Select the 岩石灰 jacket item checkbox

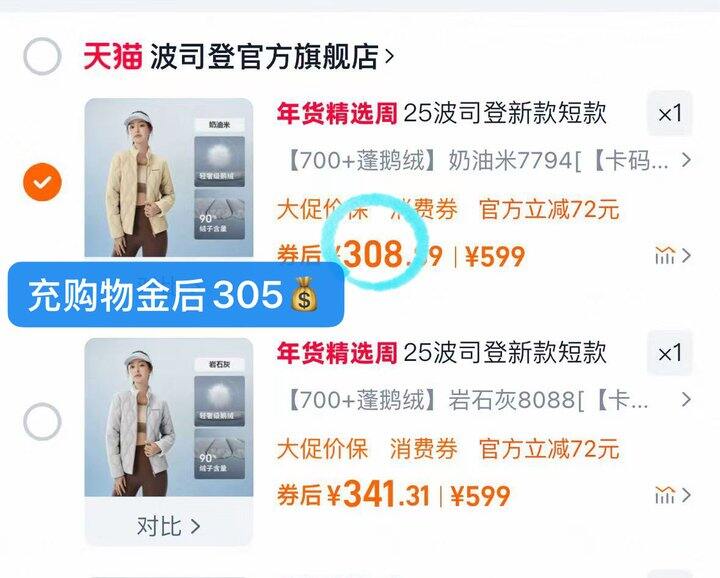pyautogui.click(x=42, y=421)
